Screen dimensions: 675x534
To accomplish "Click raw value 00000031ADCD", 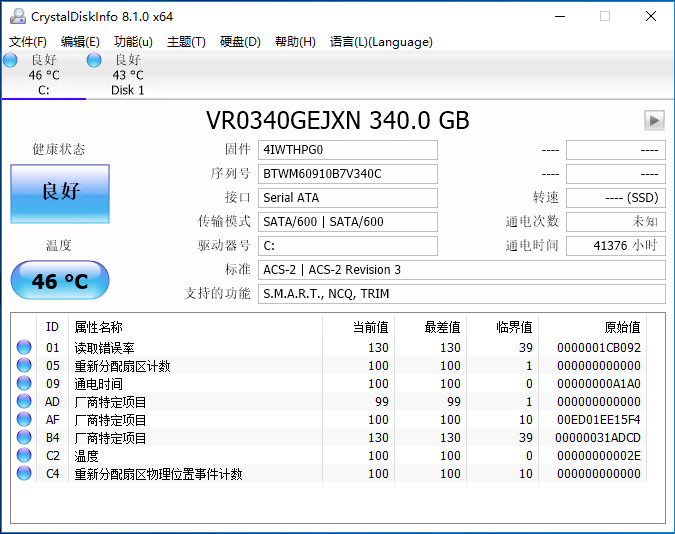I will tap(598, 438).
